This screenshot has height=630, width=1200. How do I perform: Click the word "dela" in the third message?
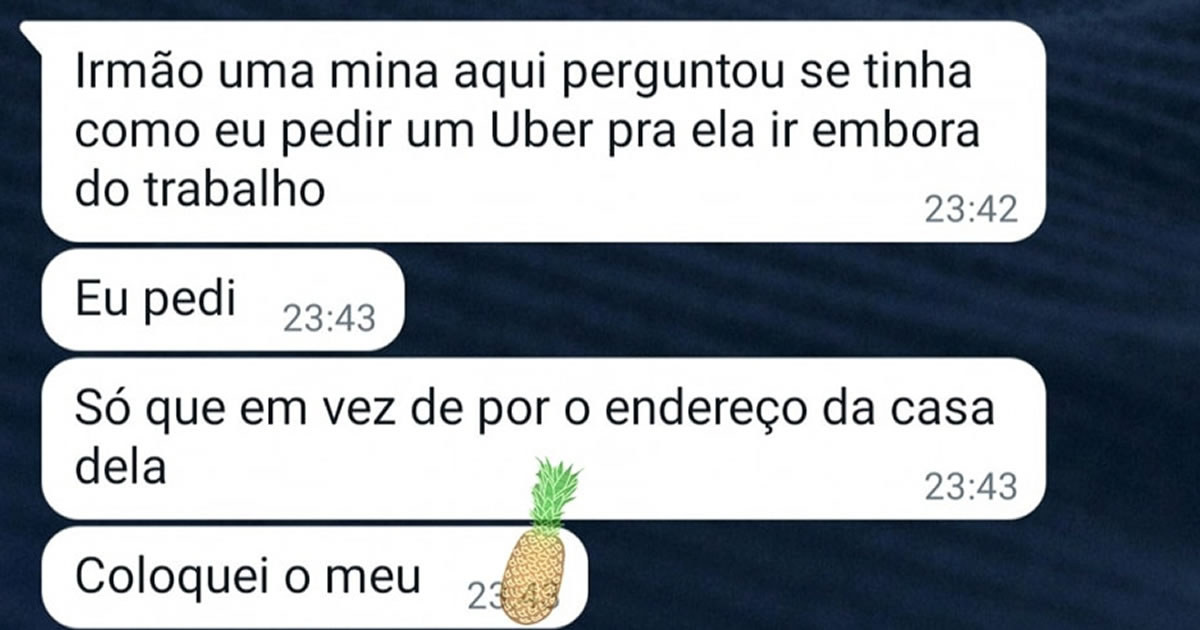click(120, 466)
